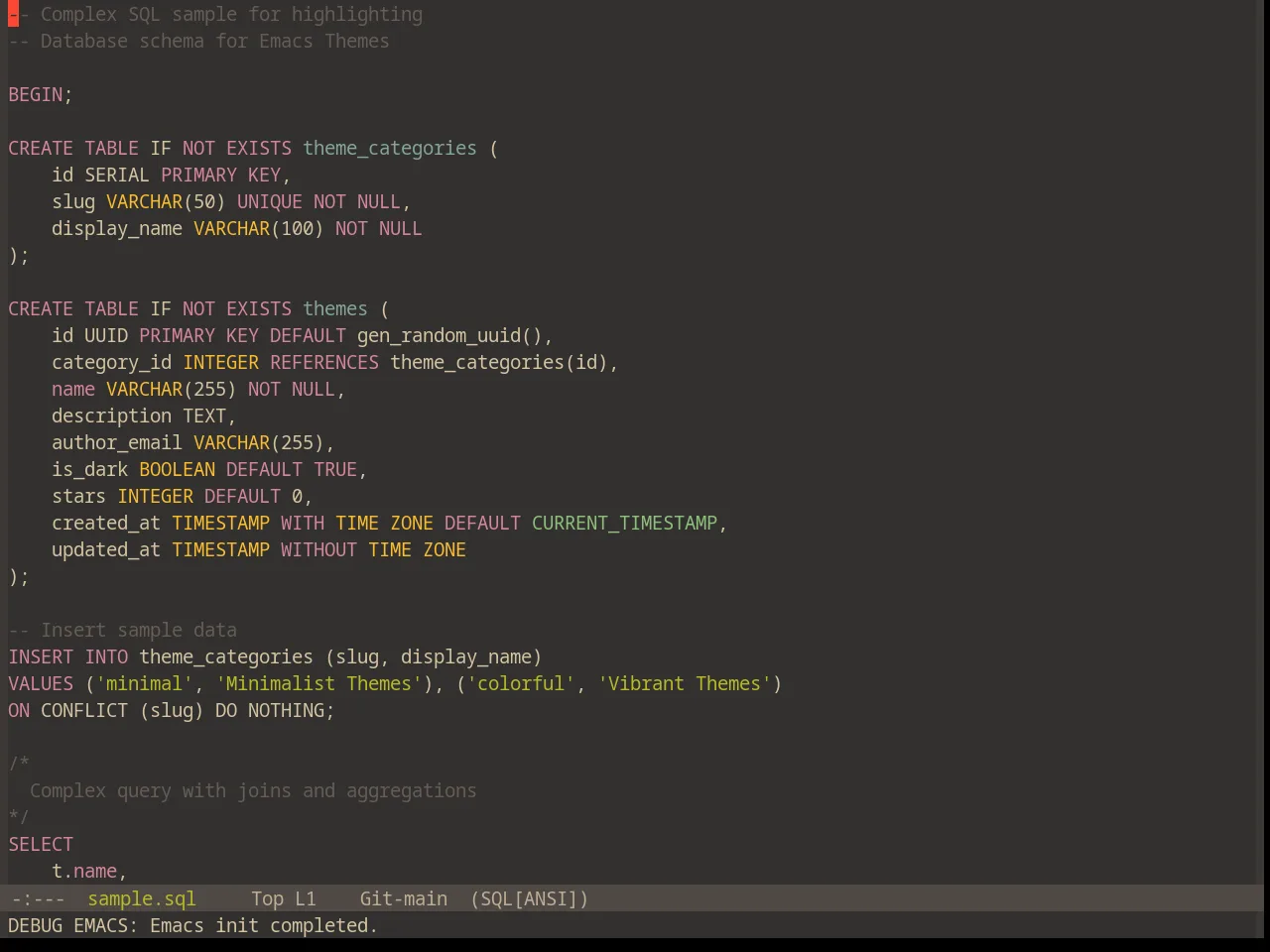The image size is (1270, 952).
Task: Click REFERENCES keyword on category_id line
Action: [324, 362]
